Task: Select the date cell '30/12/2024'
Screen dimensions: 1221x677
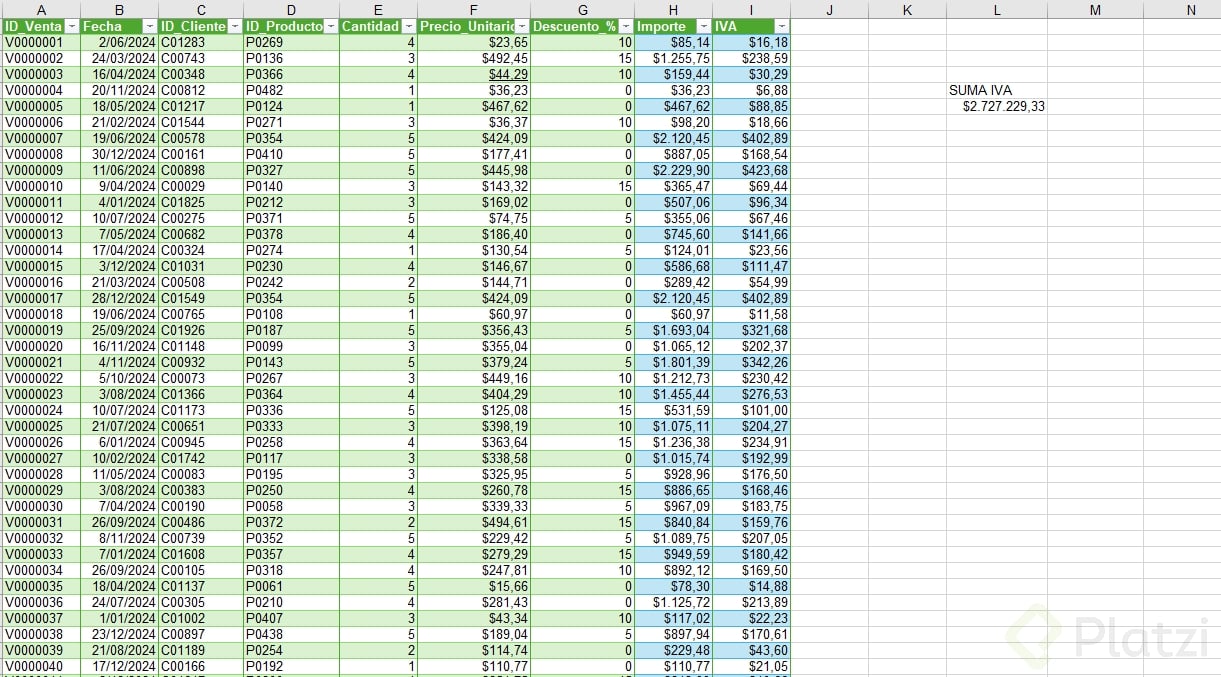Action: click(x=119, y=154)
